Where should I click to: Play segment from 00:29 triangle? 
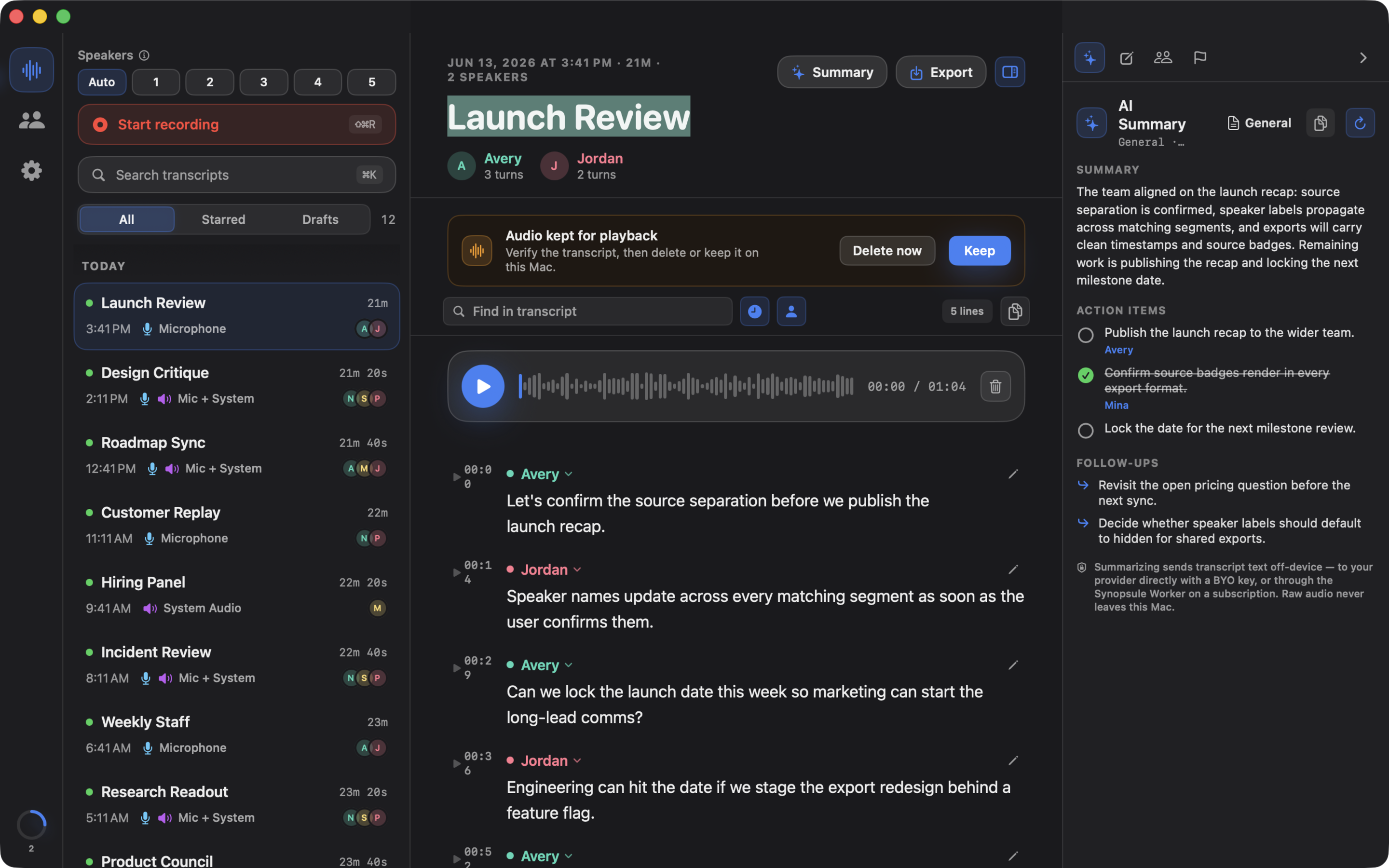click(x=456, y=668)
